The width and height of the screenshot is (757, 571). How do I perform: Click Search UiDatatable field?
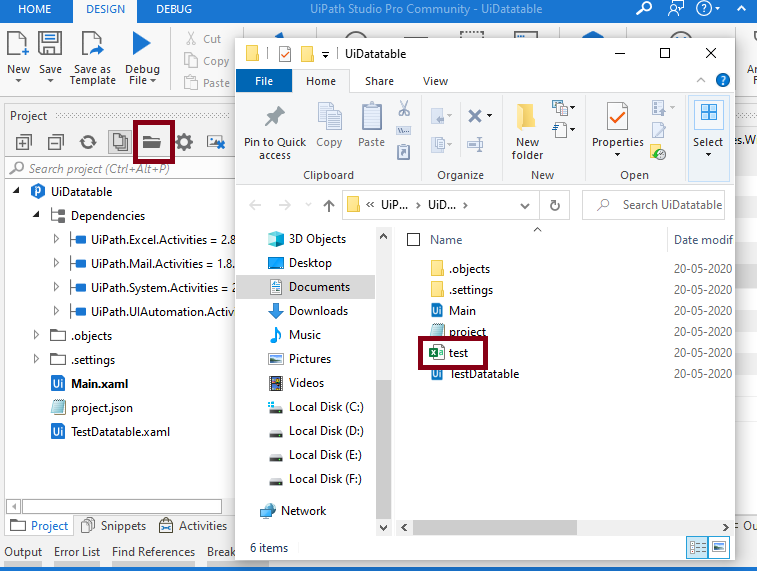pos(653,206)
